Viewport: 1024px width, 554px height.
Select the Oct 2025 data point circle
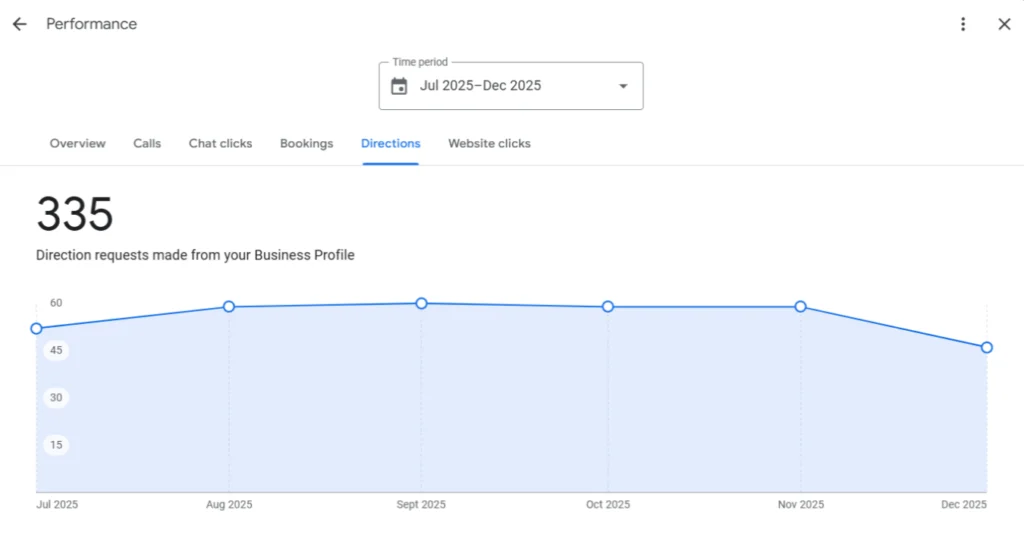pyautogui.click(x=608, y=306)
